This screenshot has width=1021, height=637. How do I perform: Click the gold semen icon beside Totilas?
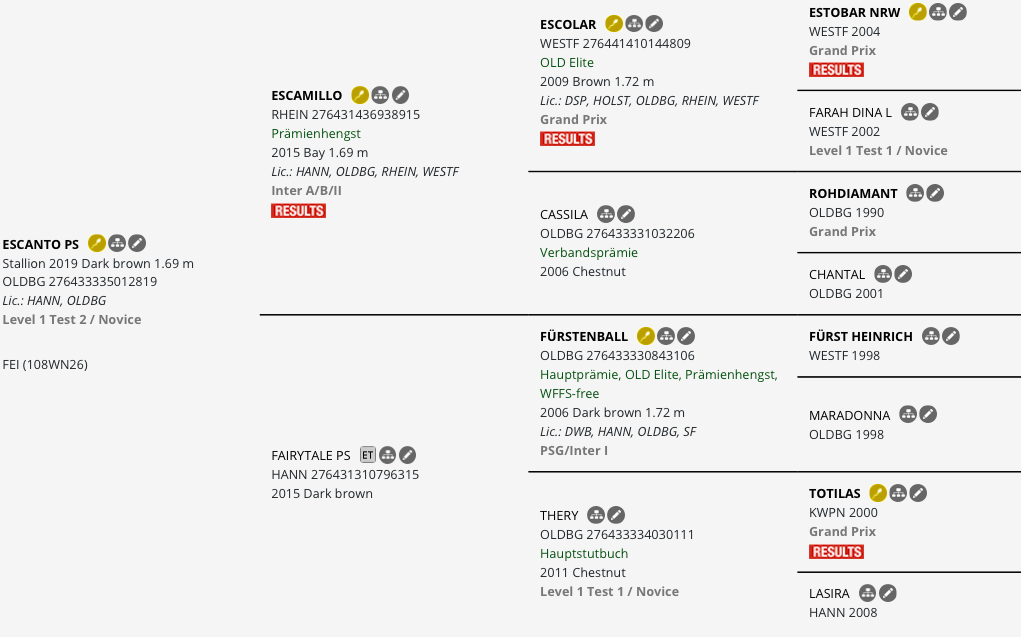(x=878, y=493)
